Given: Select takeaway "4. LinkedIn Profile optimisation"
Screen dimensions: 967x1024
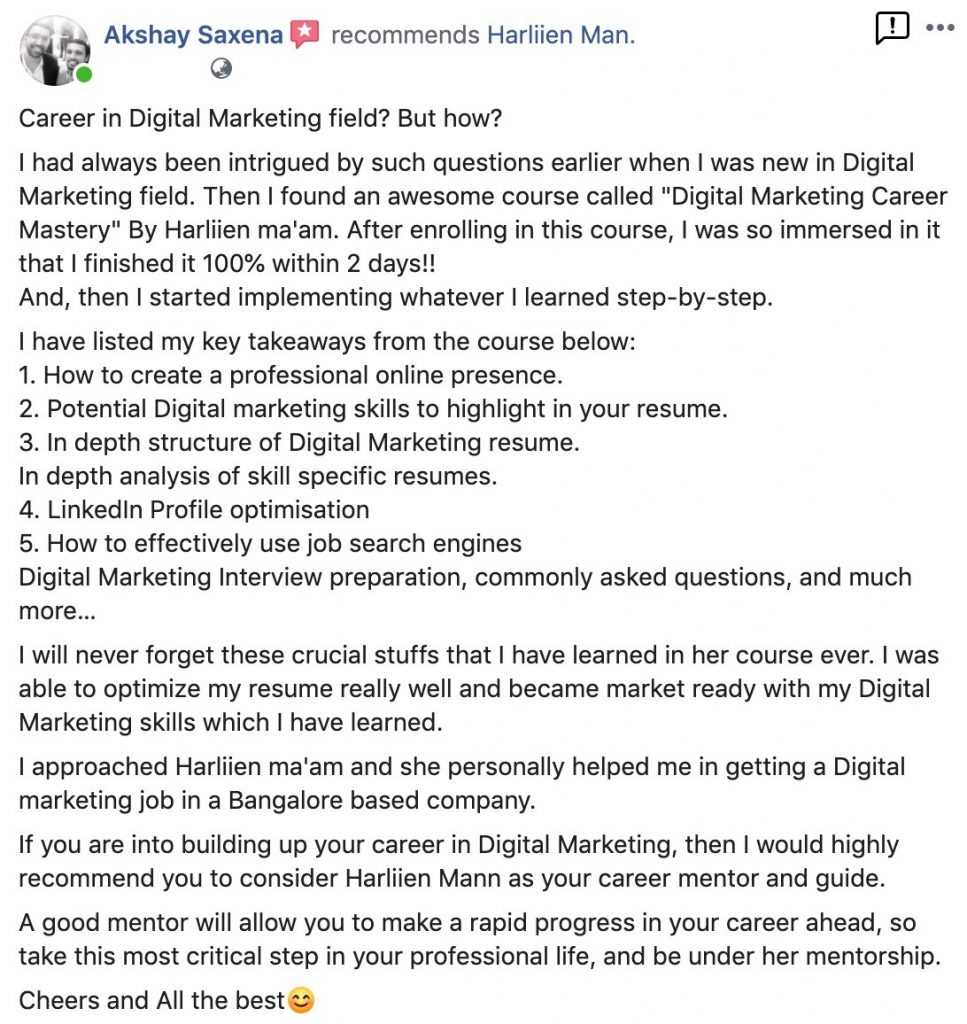Looking at the screenshot, I should coord(194,510).
